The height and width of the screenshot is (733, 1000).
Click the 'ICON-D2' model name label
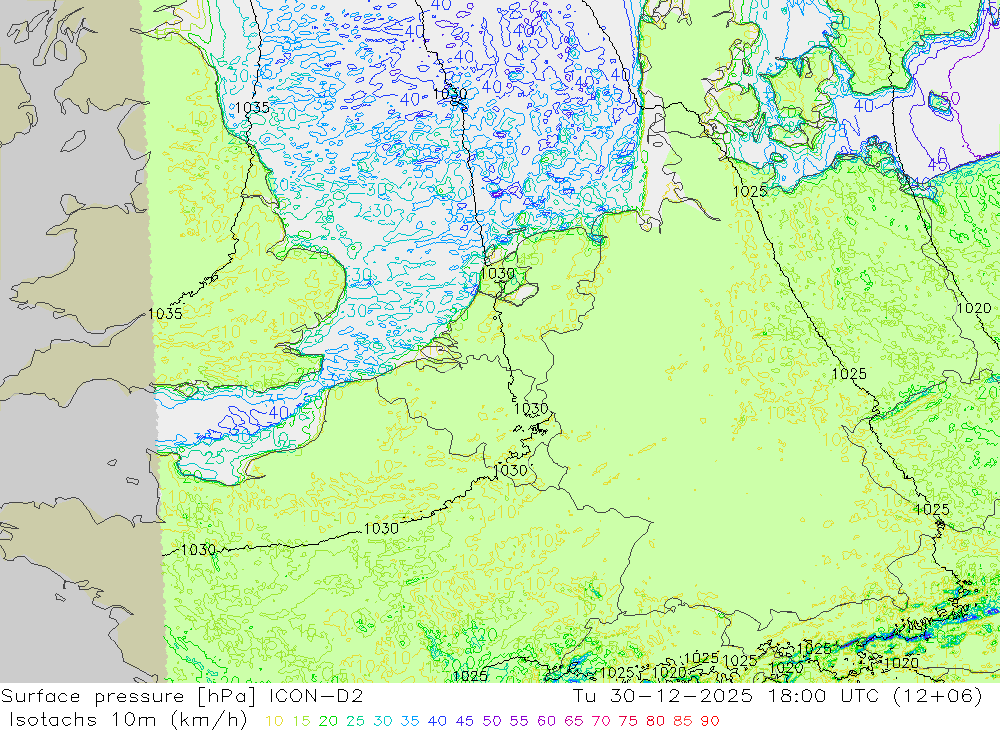[x=316, y=696]
